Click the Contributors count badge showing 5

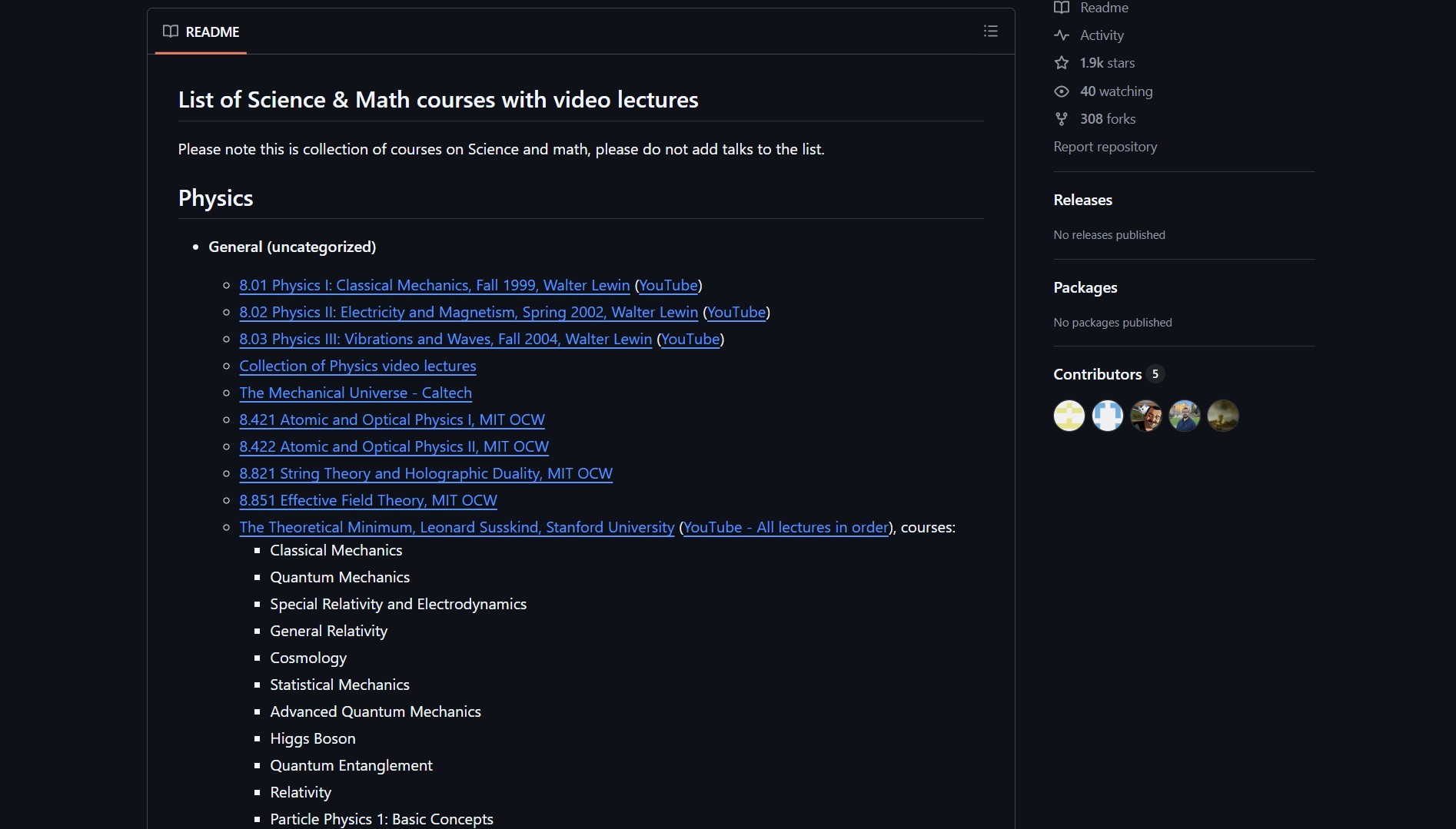(x=1155, y=374)
